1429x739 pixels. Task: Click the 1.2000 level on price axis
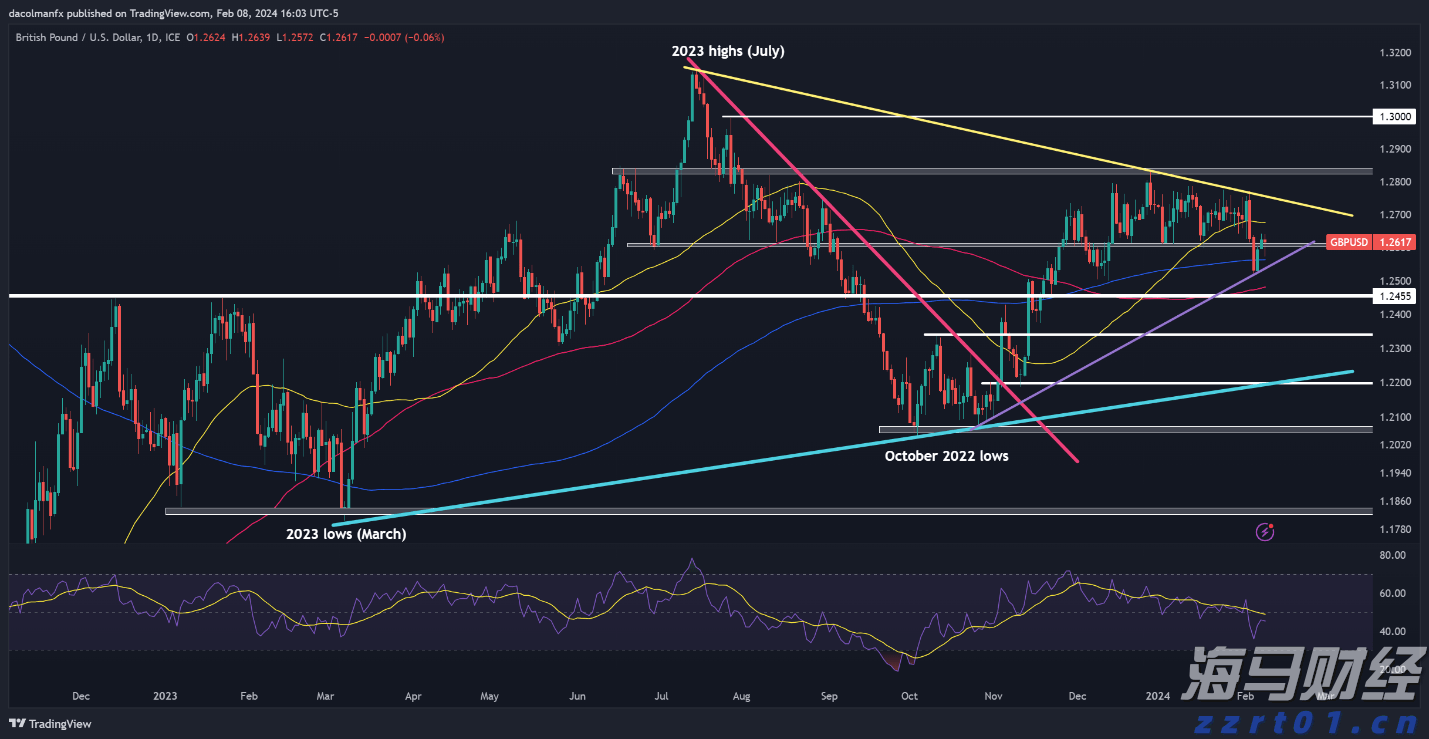[1394, 444]
